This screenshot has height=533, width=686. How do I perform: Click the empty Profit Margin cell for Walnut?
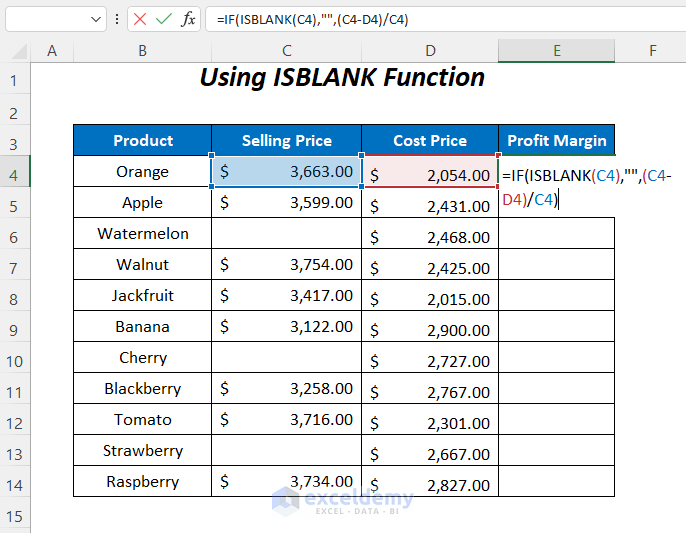tap(556, 264)
